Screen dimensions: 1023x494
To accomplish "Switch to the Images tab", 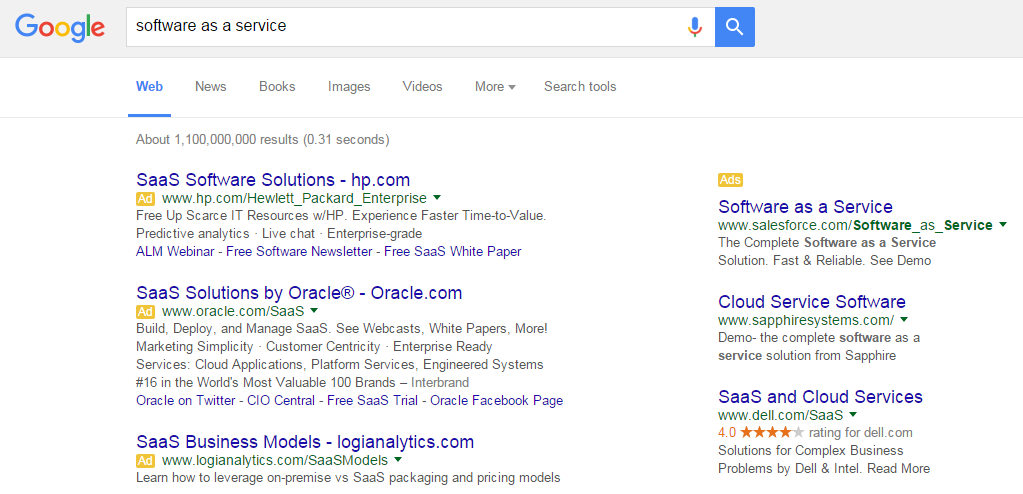I will click(x=349, y=87).
